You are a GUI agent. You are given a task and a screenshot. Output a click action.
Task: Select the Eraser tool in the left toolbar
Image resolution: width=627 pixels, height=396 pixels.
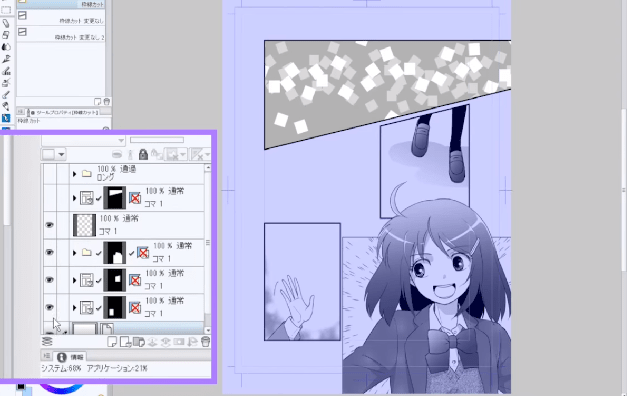(x=6, y=35)
